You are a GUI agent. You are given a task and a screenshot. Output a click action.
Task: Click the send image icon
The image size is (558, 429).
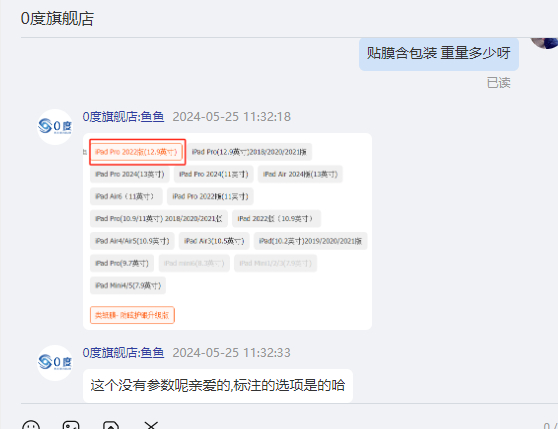(x=71, y=425)
